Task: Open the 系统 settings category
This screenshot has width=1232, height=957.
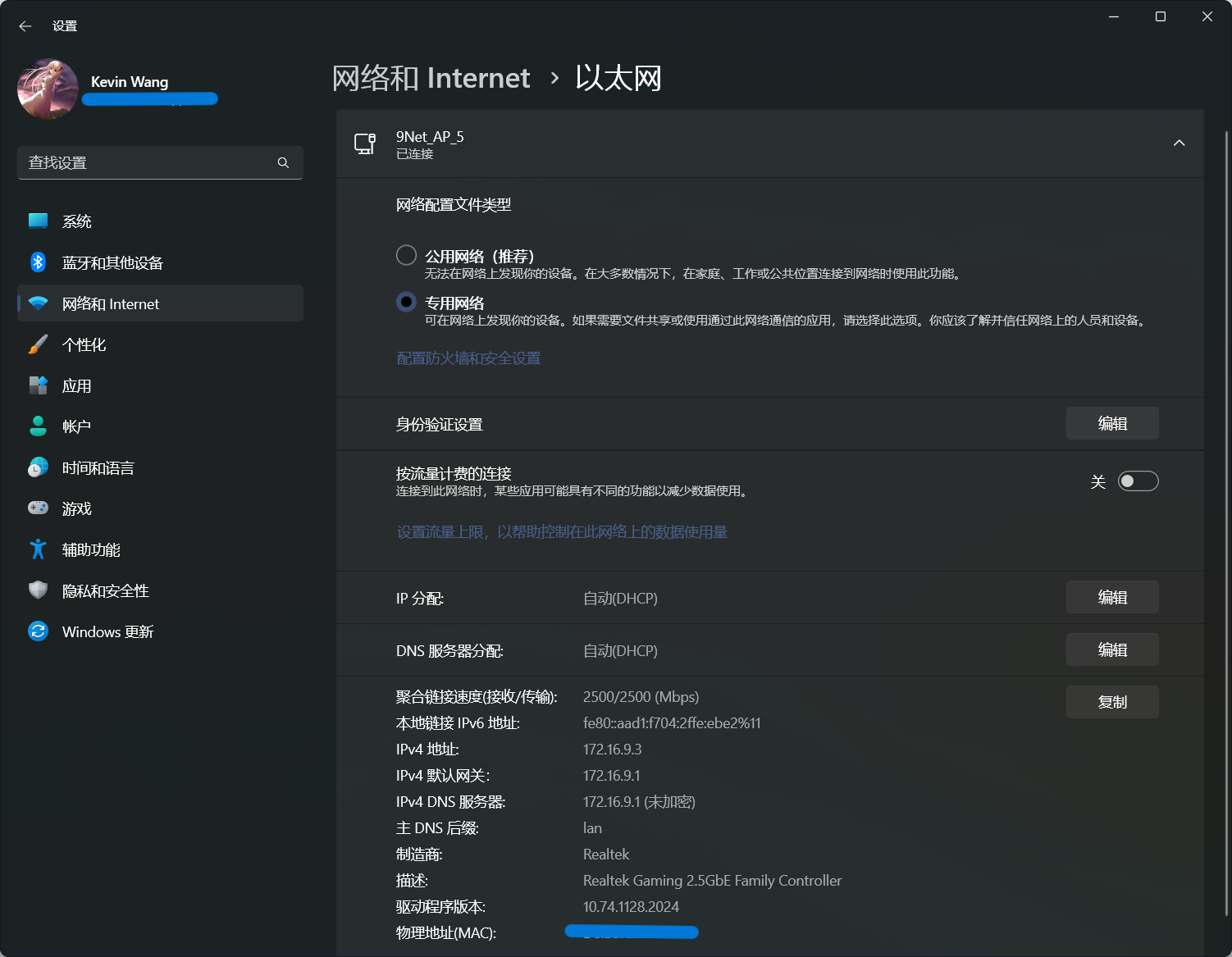Action: (x=160, y=221)
